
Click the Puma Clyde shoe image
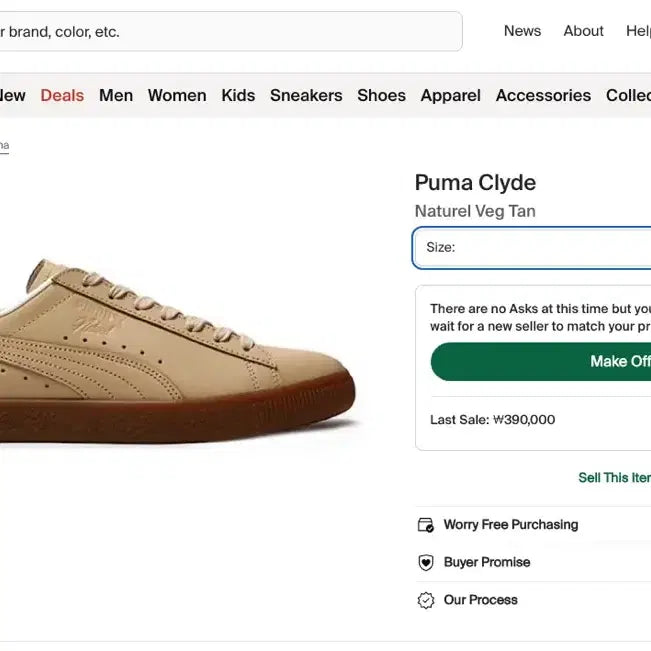(179, 351)
